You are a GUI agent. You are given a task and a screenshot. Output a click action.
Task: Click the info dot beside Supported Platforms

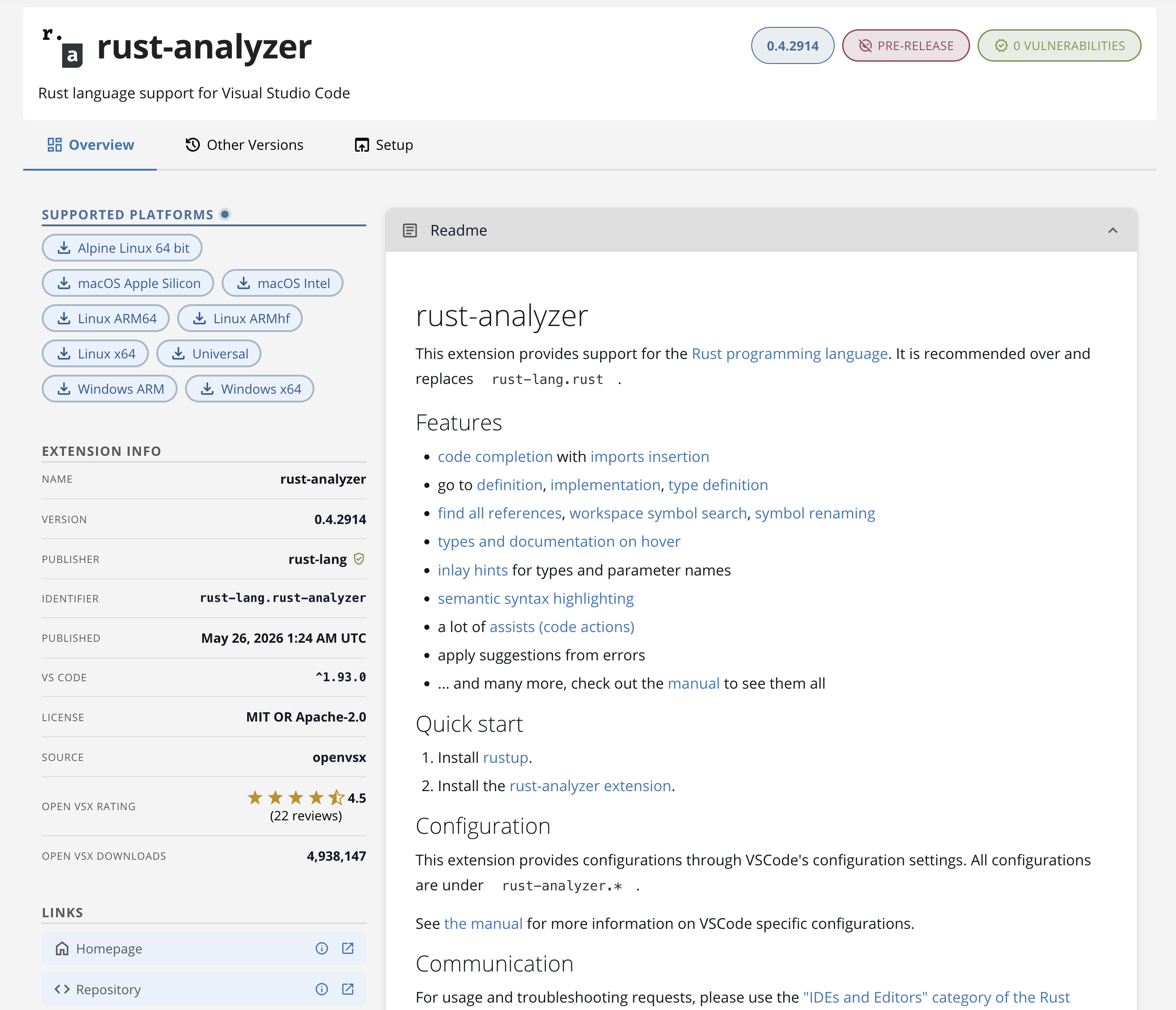(x=225, y=215)
